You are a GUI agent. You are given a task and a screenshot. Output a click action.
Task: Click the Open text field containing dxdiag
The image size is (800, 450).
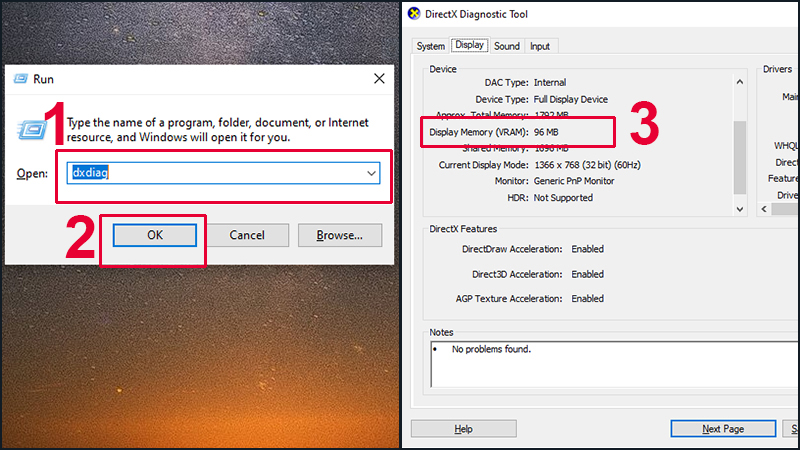tap(223, 173)
